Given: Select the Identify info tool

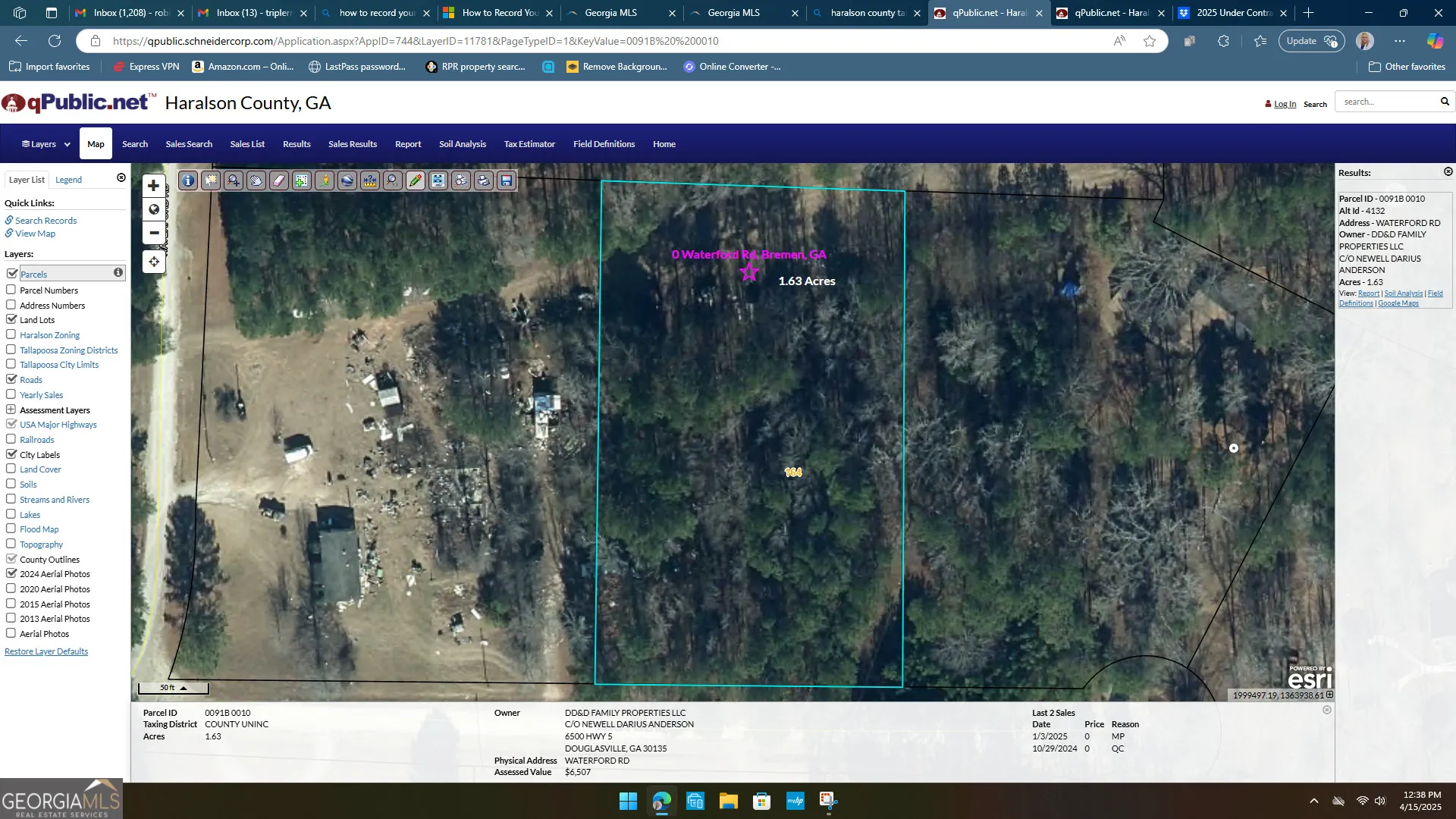Looking at the screenshot, I should click(188, 180).
